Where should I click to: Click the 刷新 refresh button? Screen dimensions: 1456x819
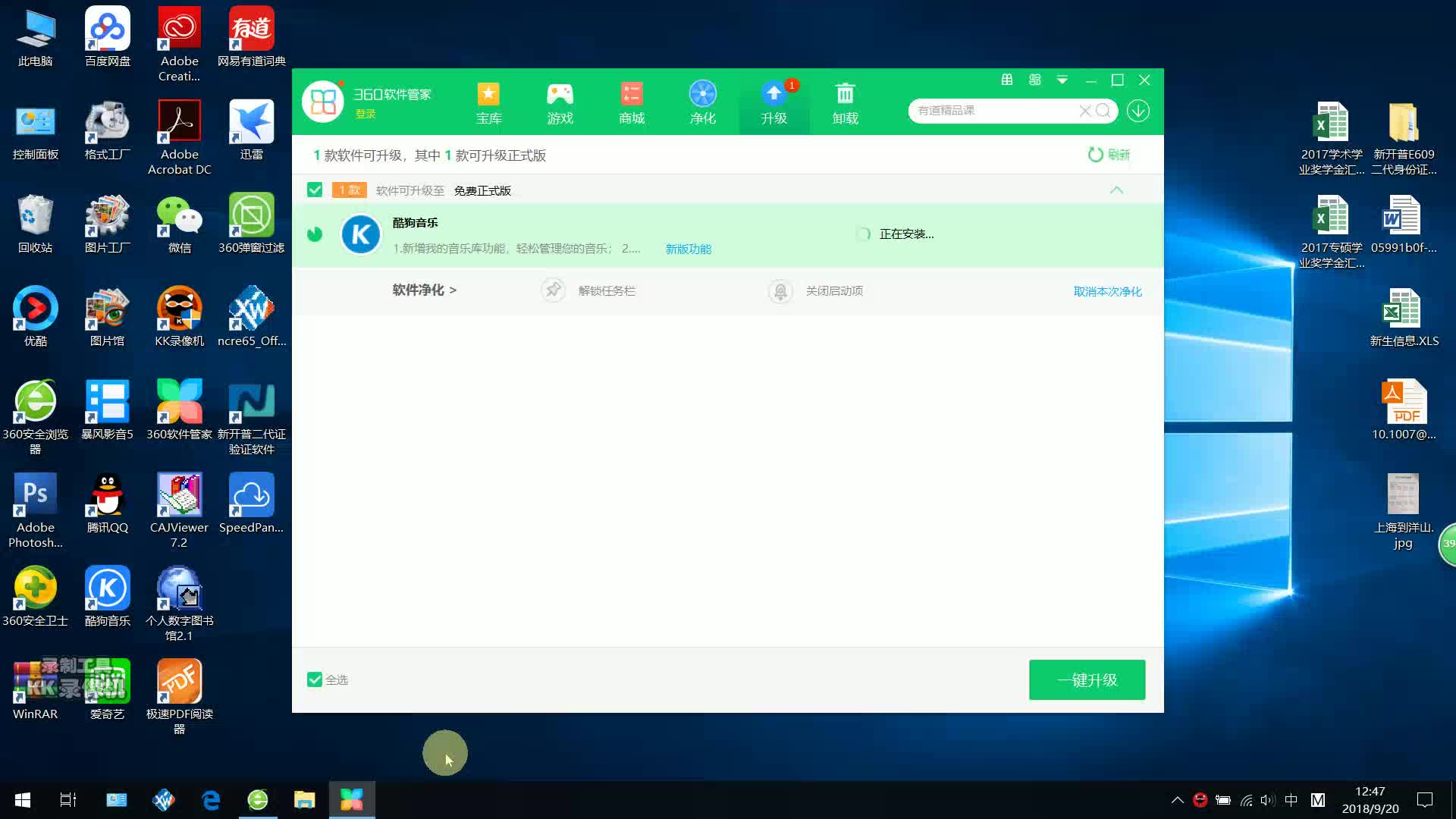click(1109, 155)
